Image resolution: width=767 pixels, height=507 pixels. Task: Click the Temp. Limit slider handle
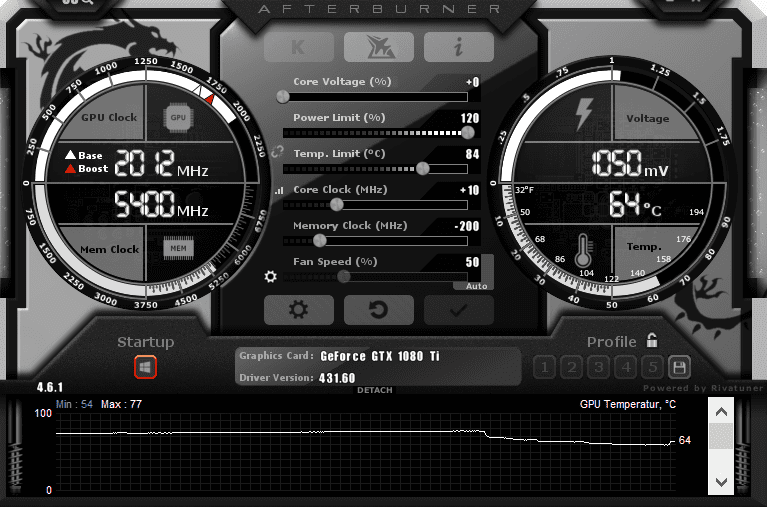423,169
